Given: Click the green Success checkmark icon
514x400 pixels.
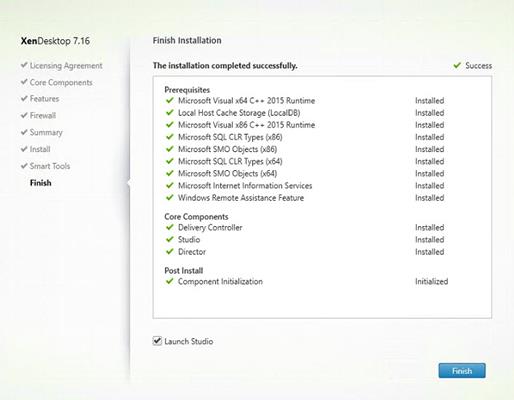Looking at the screenshot, I should (457, 65).
